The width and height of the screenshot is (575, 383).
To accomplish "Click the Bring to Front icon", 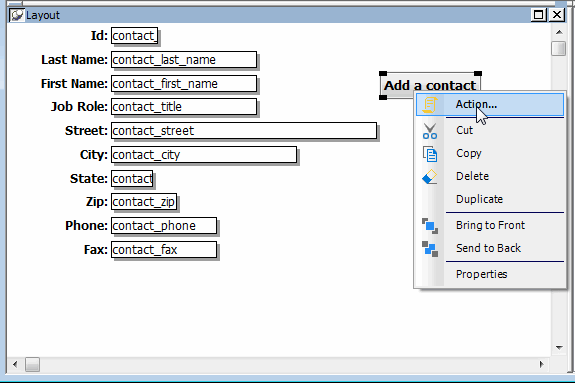I will click(430, 226).
